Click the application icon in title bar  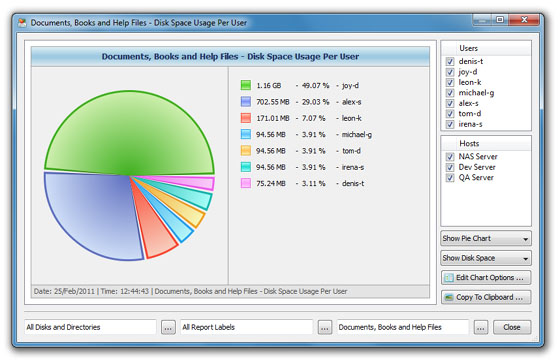pyautogui.click(x=22, y=23)
